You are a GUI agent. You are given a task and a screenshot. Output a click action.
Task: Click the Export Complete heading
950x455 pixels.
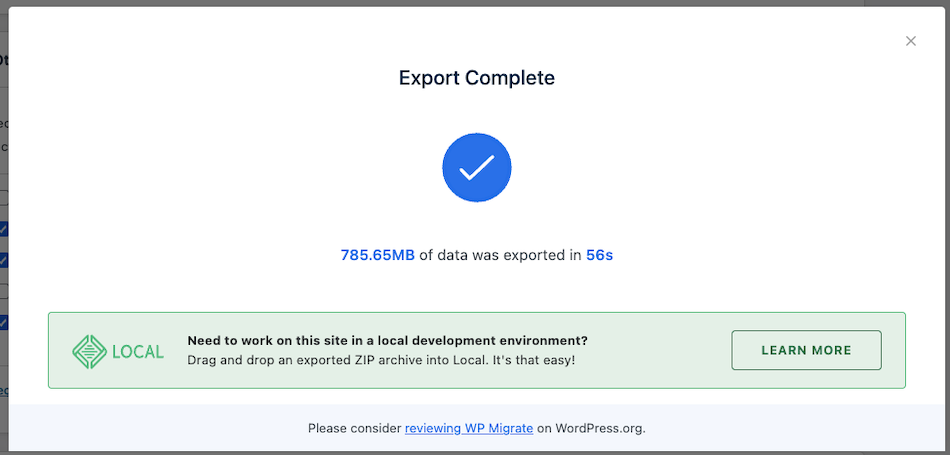tap(477, 78)
